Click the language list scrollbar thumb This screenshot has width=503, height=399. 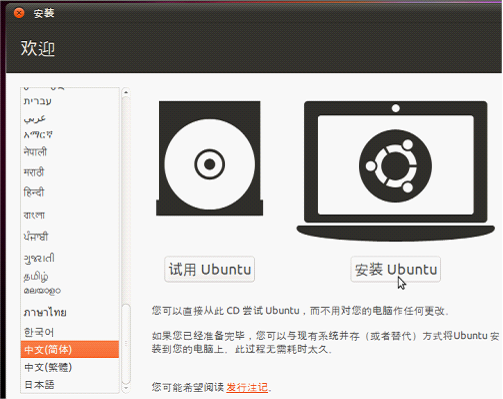tap(126, 344)
